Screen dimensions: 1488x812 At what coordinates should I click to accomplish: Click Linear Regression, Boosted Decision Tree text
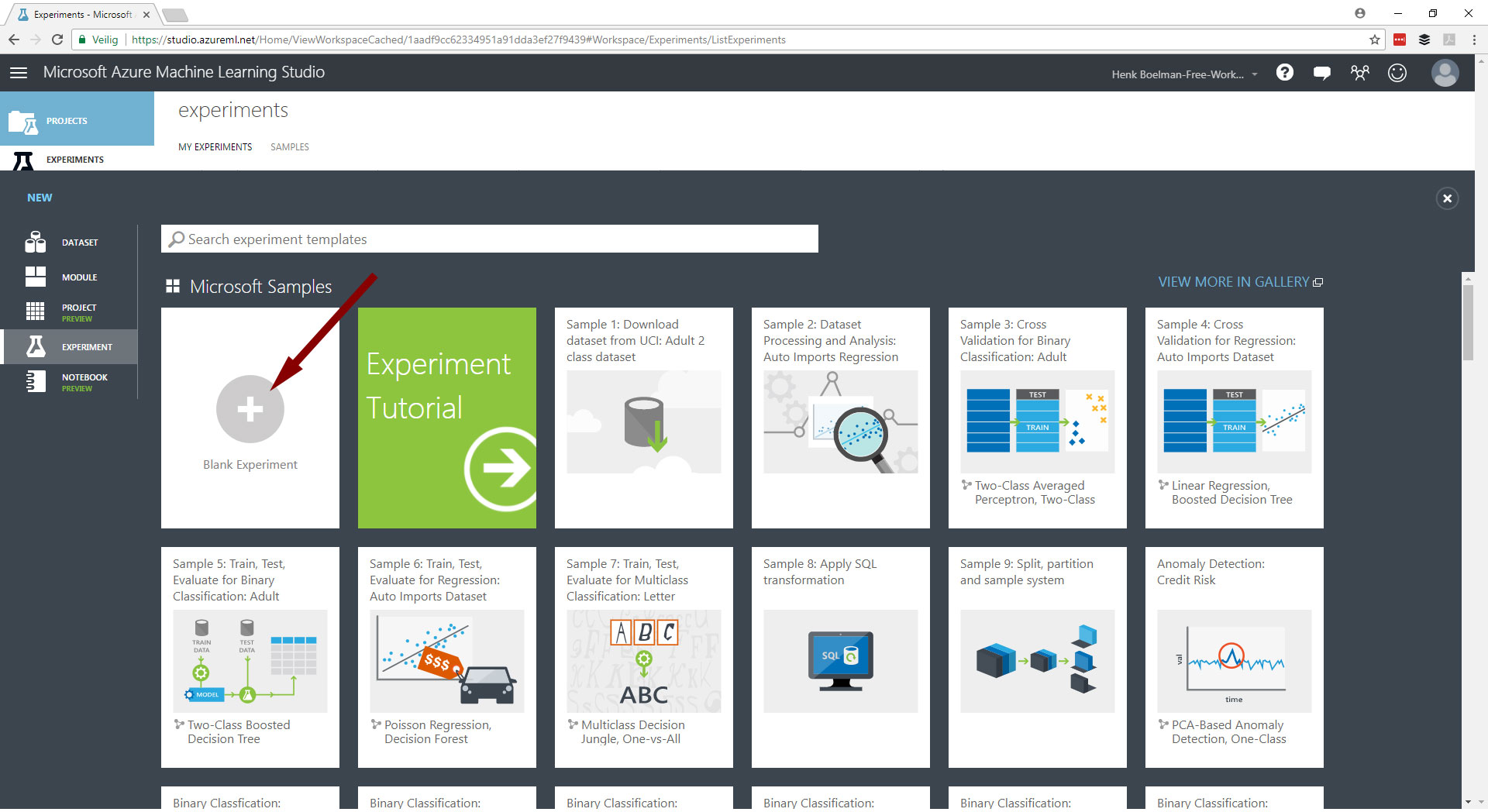pos(1231,493)
